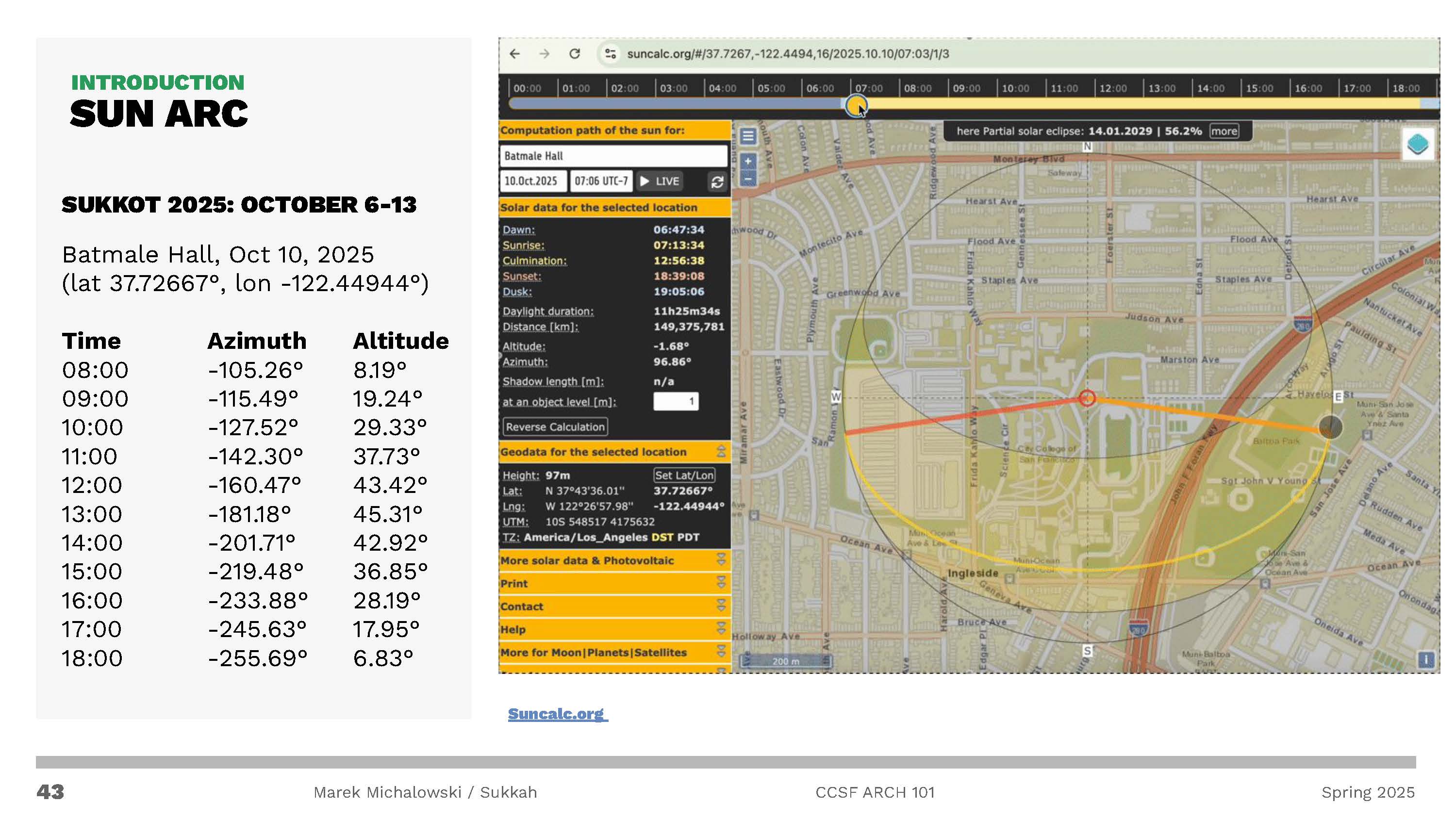This screenshot has height=819, width=1456.
Task: Click the browser reload icon
Action: (x=575, y=54)
